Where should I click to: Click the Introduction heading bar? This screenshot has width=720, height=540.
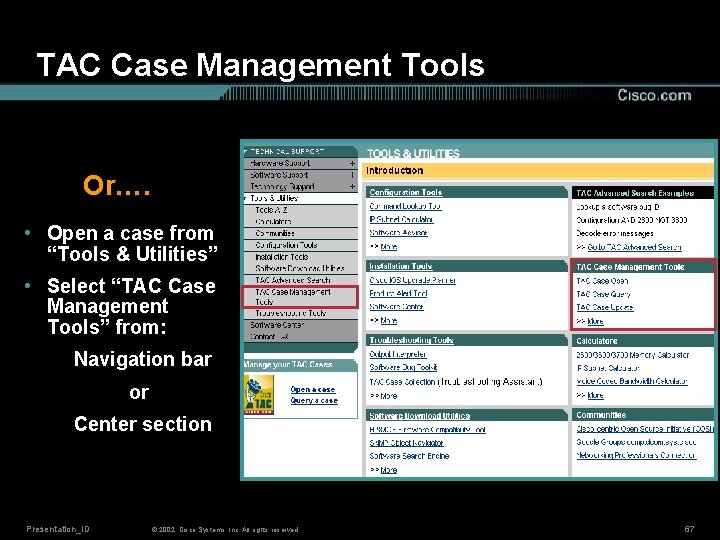[x=538, y=171]
